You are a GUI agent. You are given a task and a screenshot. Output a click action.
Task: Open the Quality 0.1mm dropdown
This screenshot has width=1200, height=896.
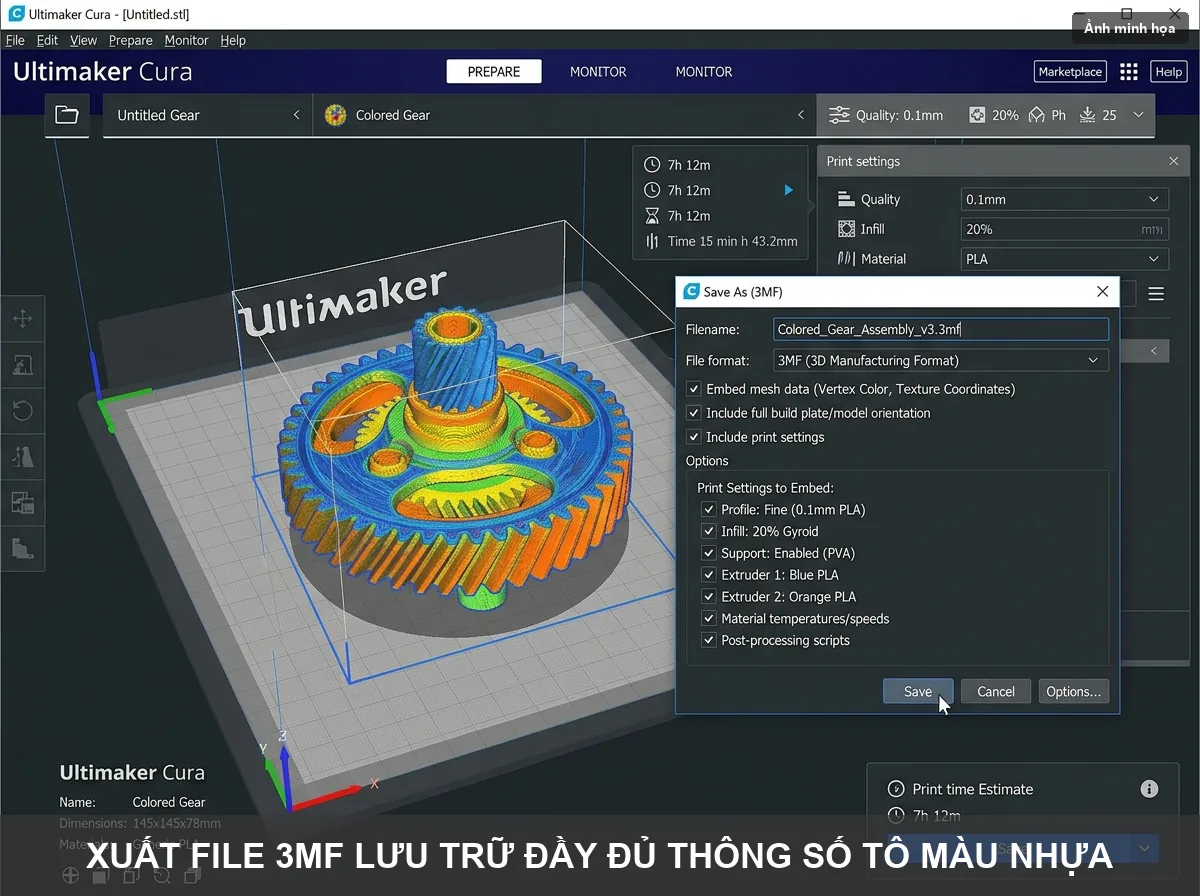(1064, 199)
